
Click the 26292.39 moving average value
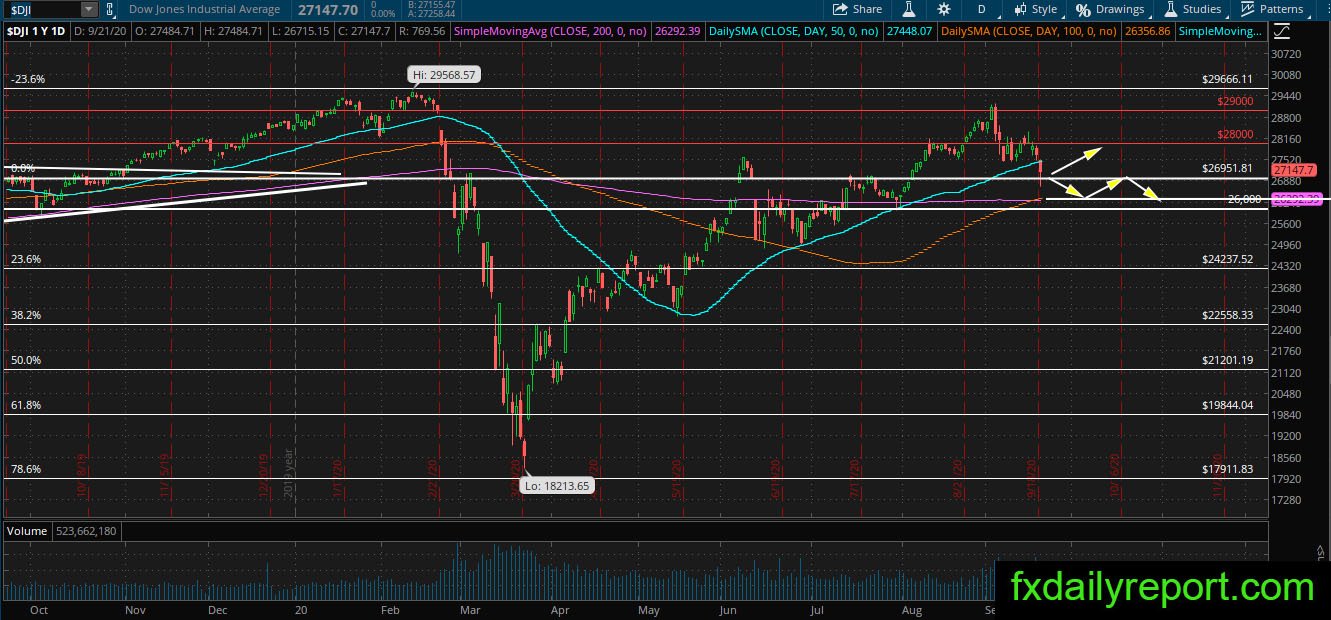(x=678, y=32)
